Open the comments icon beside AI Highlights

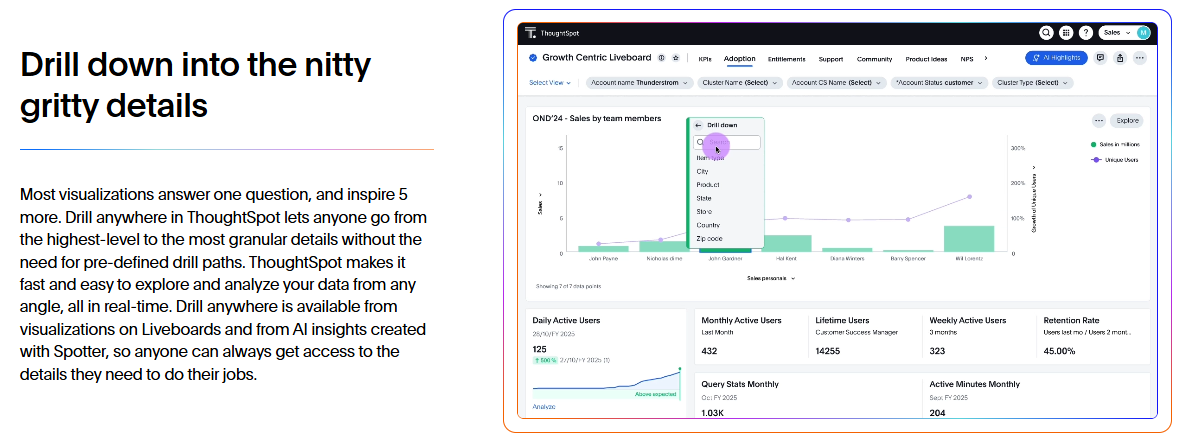pos(1100,58)
